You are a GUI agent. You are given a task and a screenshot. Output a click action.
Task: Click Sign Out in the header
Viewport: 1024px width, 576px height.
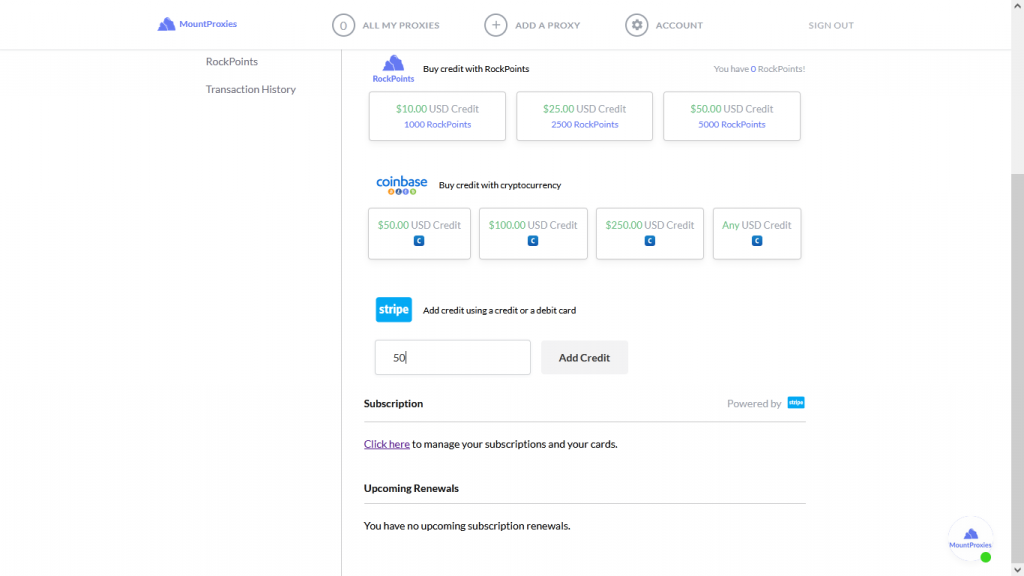pyautogui.click(x=831, y=25)
